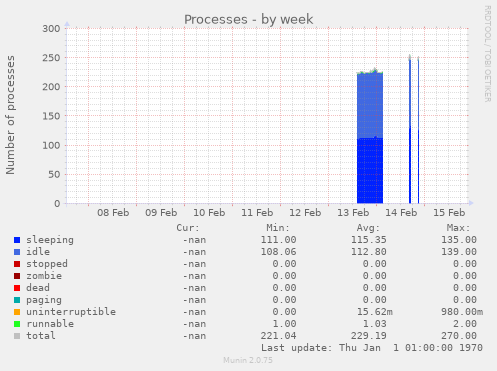Select the 'paging' legend label
This screenshot has height=371, width=497.
[x=44, y=300]
